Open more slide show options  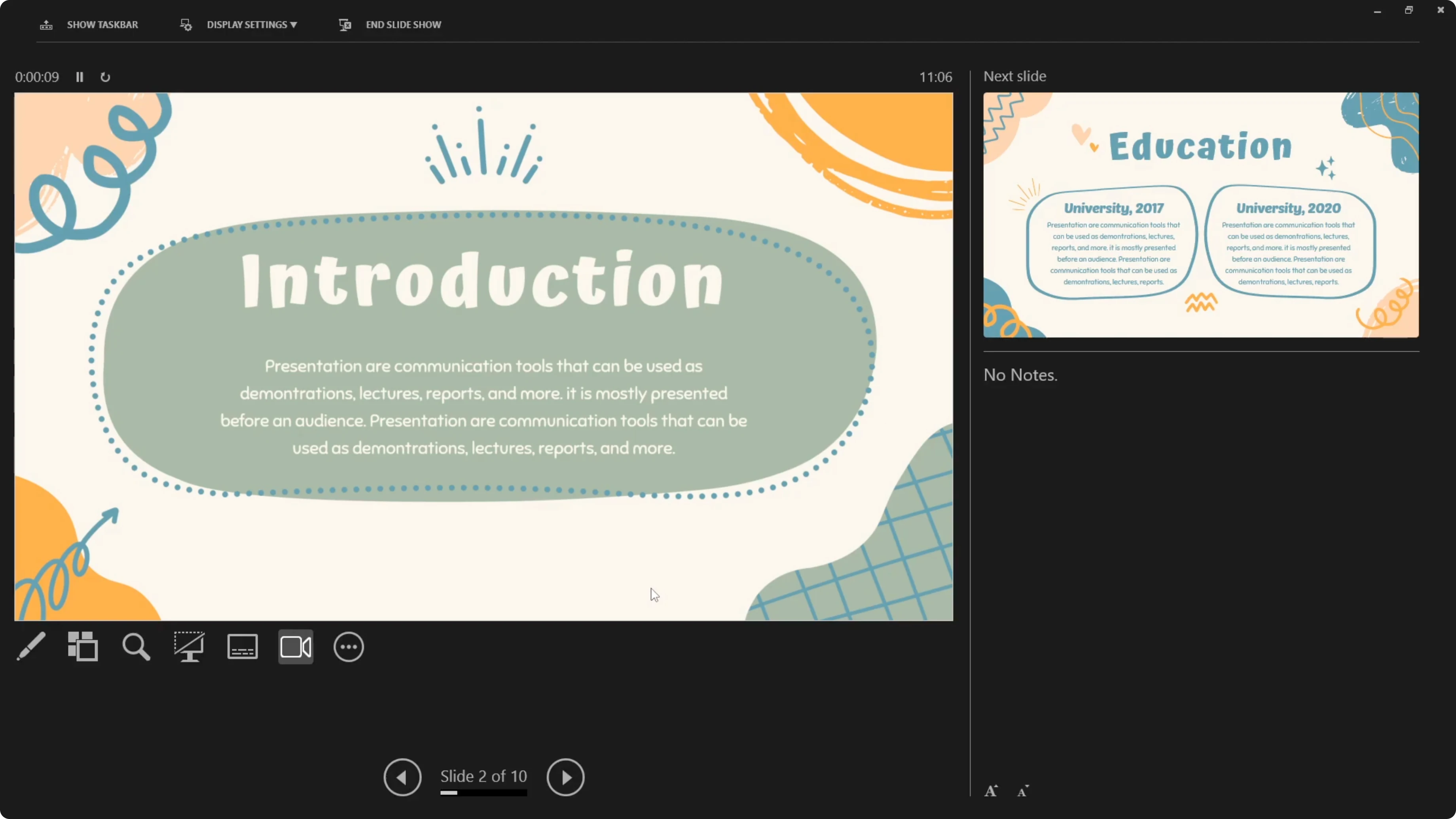coord(349,646)
